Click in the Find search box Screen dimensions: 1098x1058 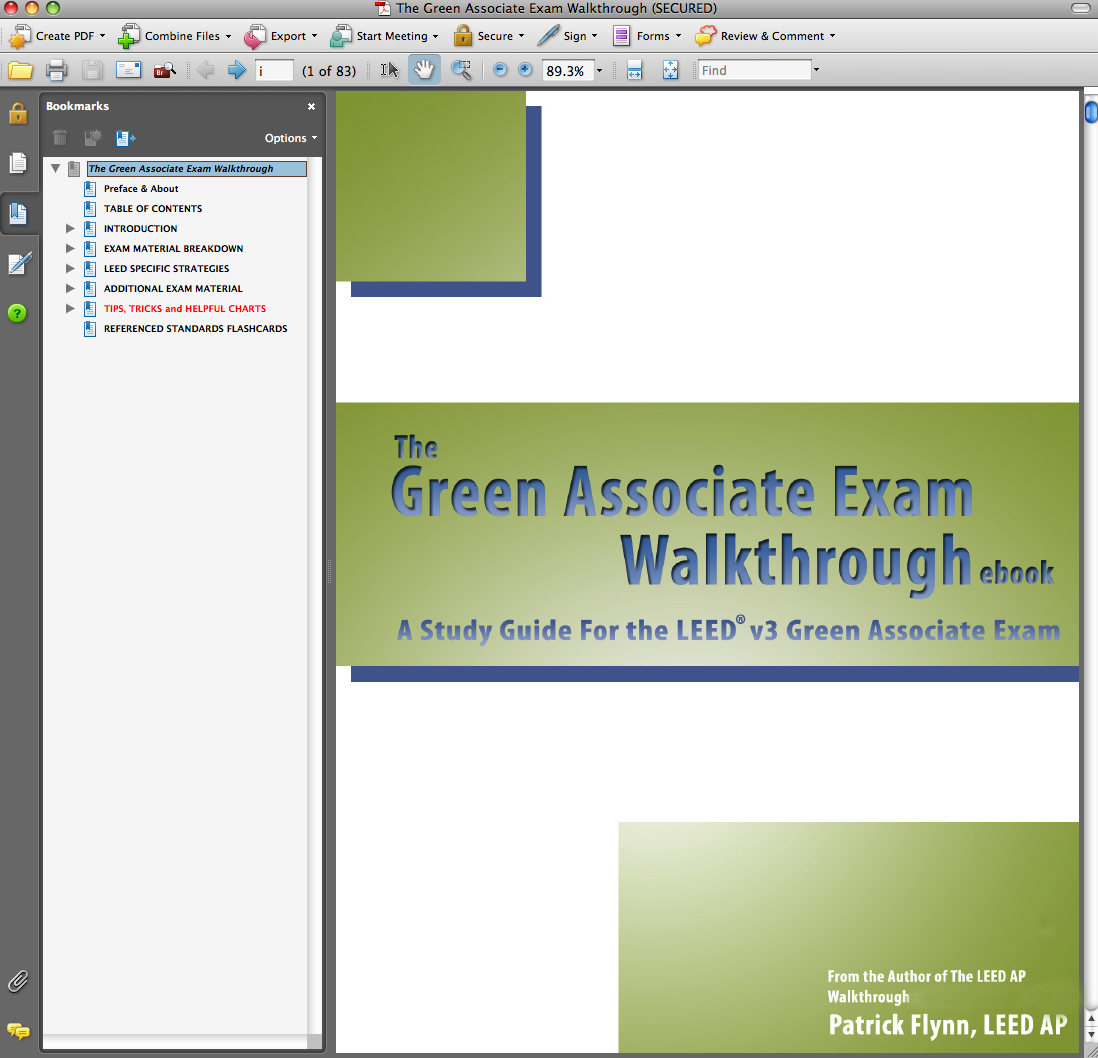(x=754, y=70)
